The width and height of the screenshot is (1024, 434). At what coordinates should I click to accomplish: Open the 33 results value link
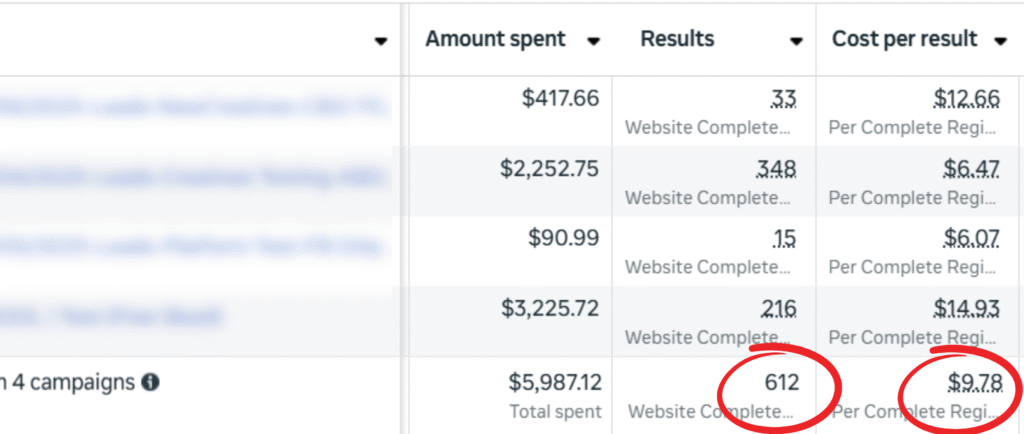pos(784,98)
